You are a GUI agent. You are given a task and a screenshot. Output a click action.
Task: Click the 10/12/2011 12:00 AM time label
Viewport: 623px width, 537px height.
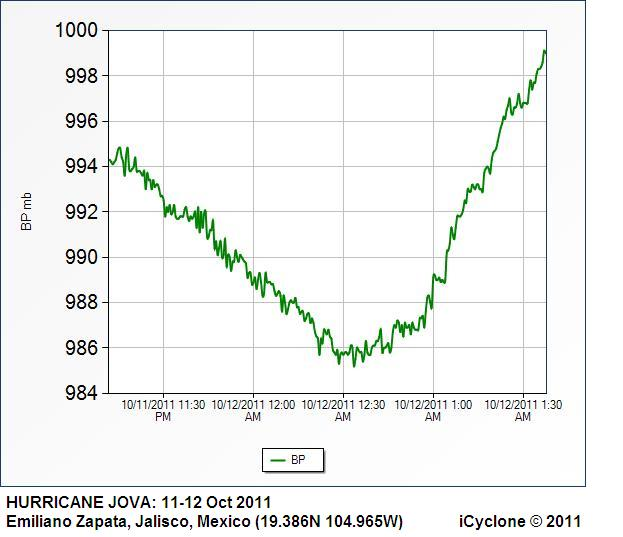(x=253, y=411)
